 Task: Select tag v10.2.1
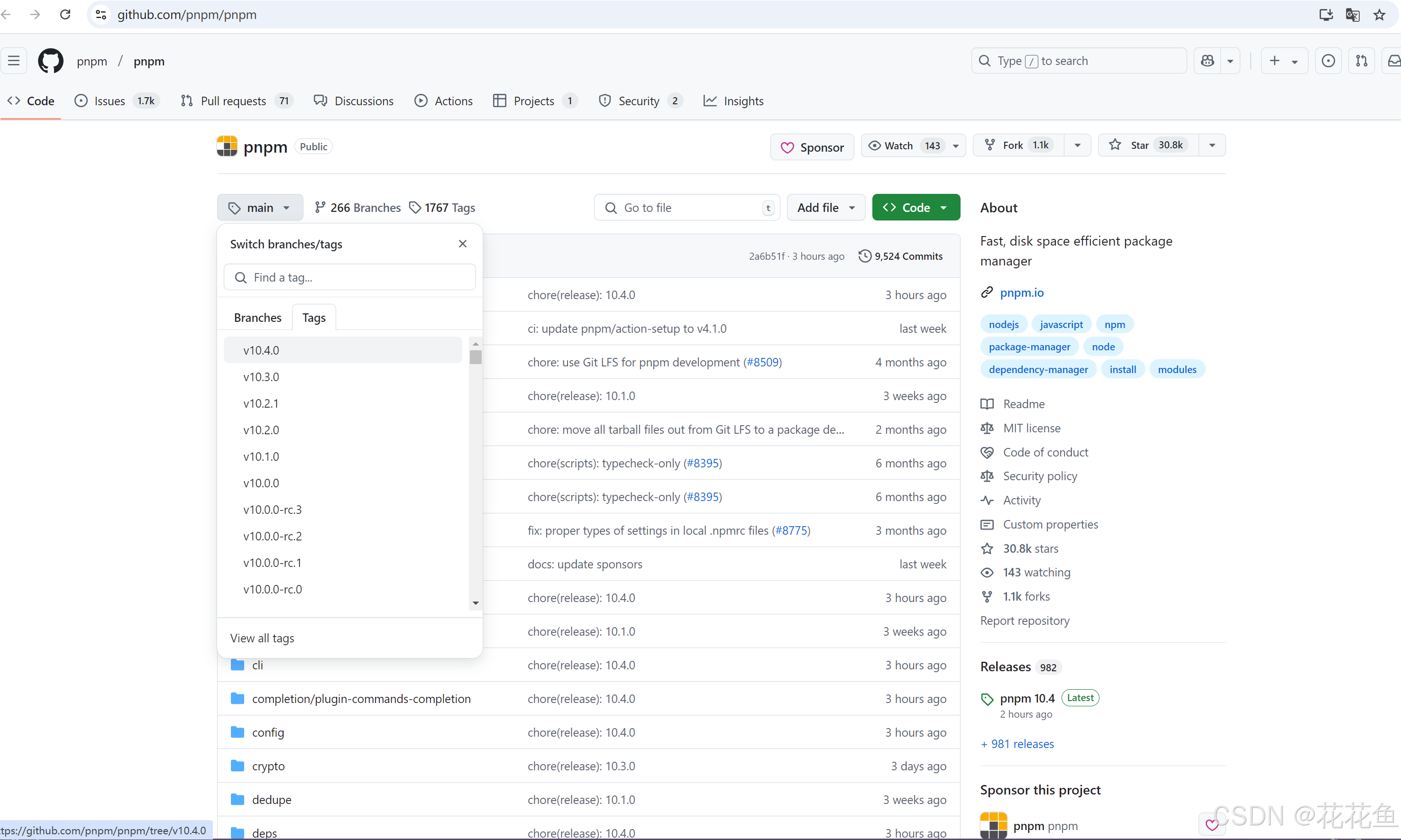click(343, 403)
